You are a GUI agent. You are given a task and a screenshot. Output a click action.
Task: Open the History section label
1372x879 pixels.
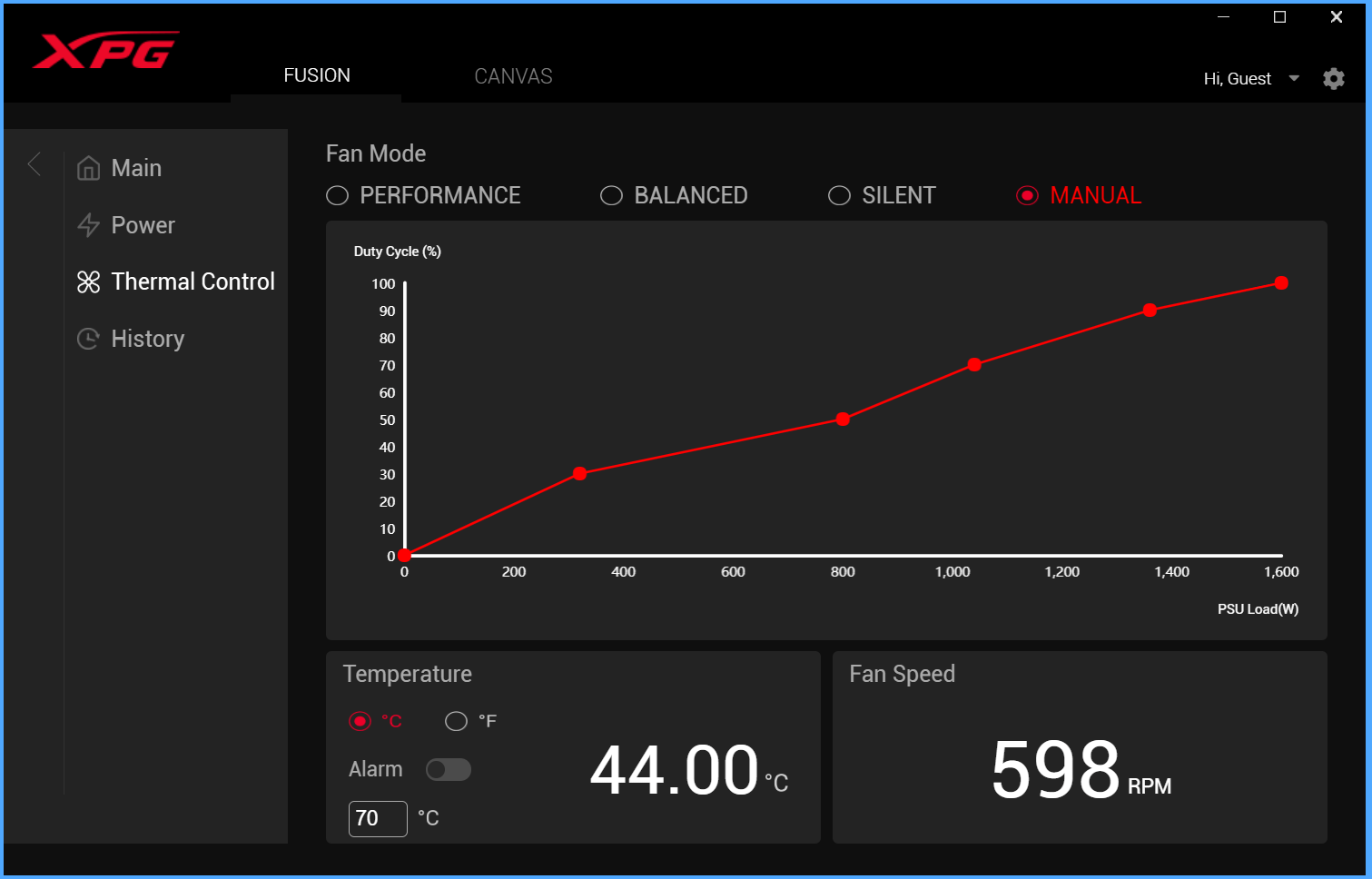pos(147,339)
